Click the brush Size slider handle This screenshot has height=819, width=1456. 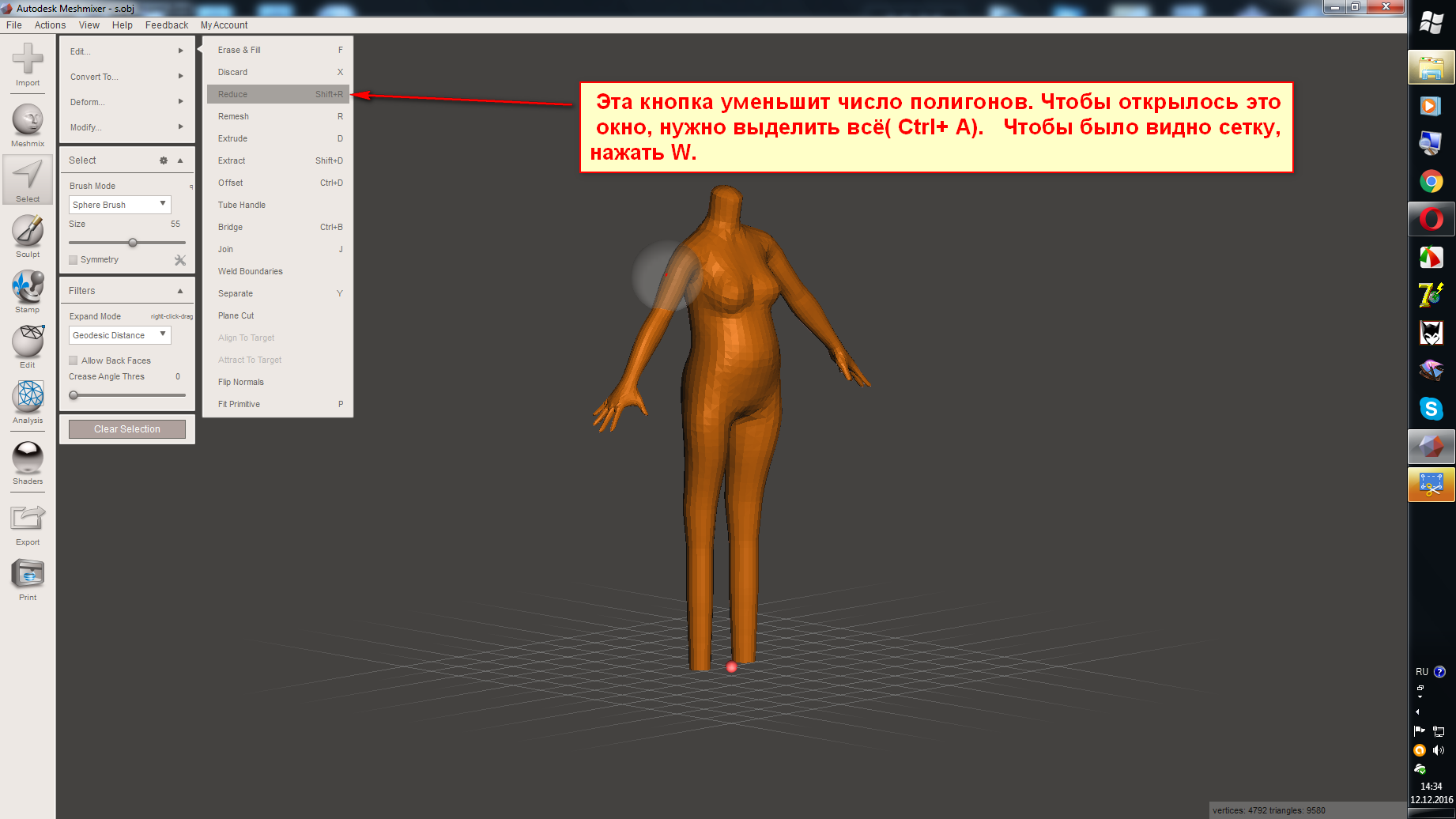[x=133, y=243]
